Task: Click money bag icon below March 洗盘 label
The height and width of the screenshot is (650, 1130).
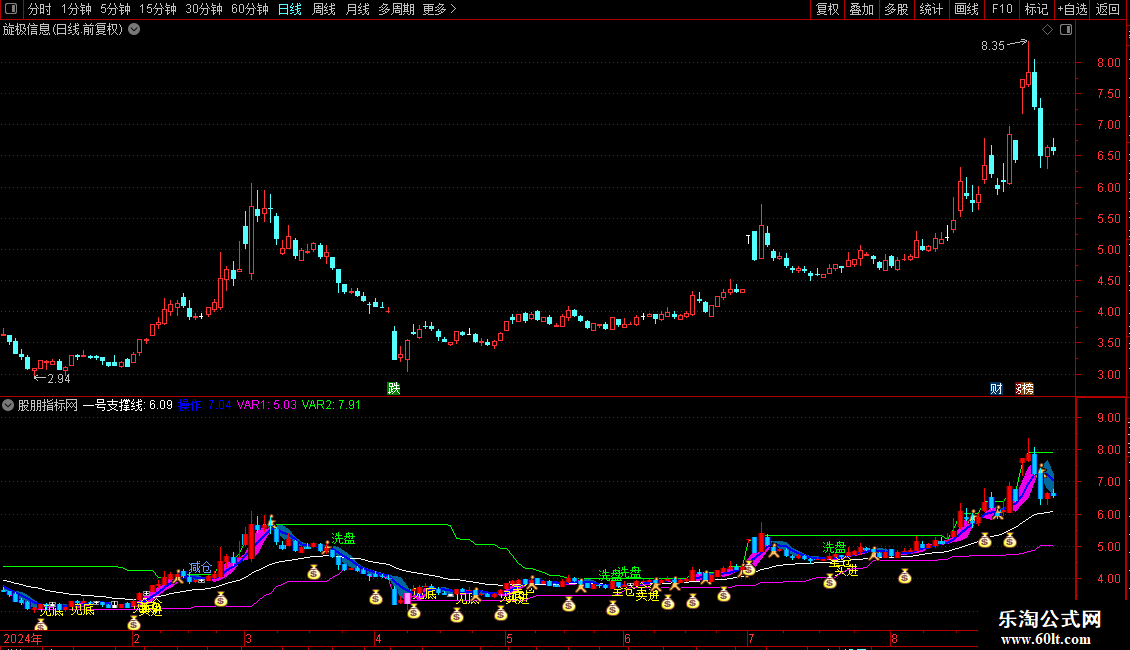Action: 313,572
